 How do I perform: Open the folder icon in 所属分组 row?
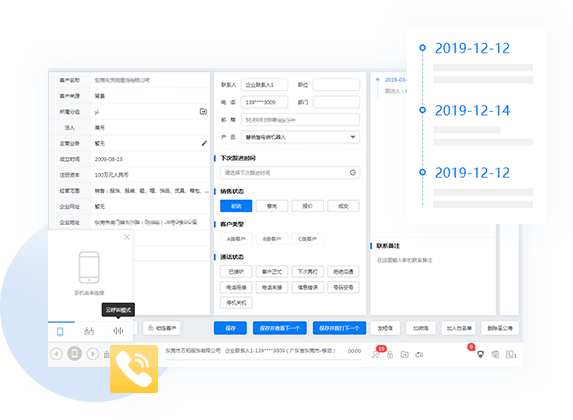pos(204,111)
